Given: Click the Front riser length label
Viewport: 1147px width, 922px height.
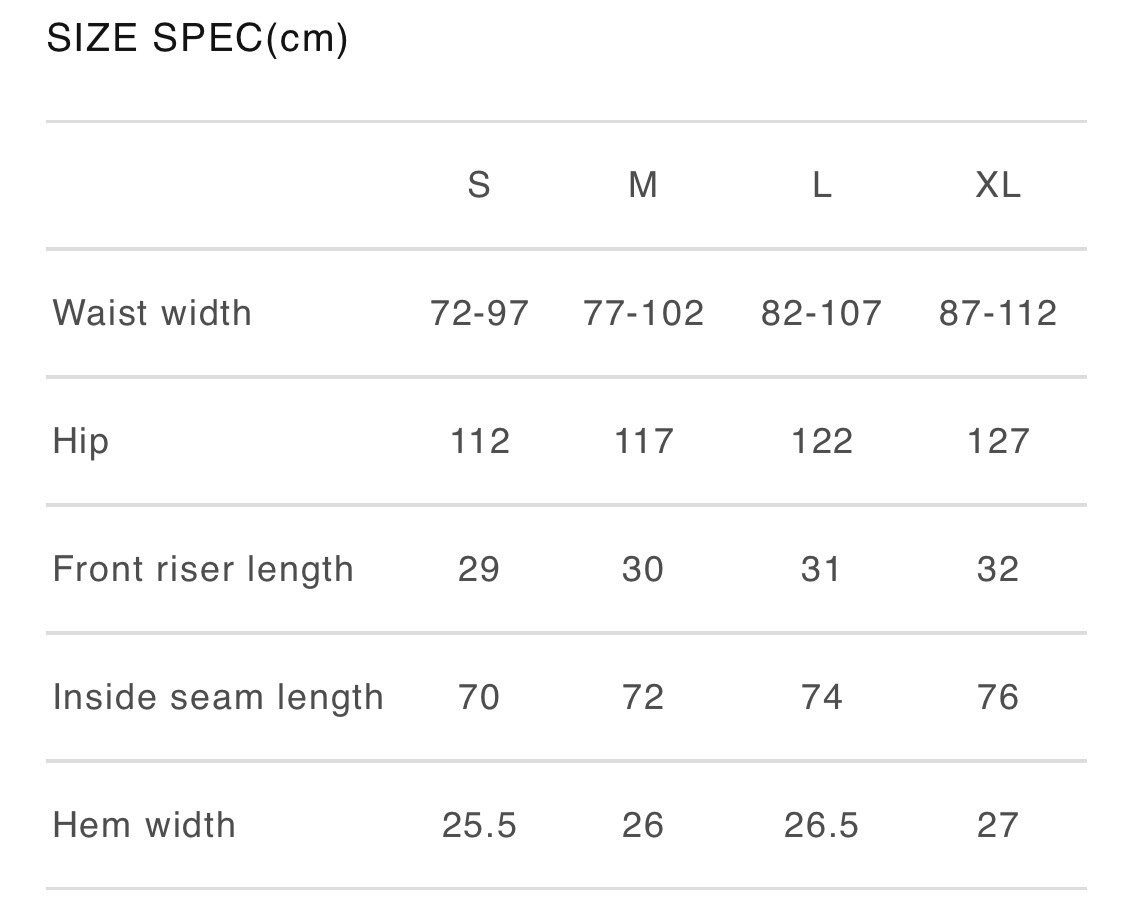Looking at the screenshot, I should point(203,569).
